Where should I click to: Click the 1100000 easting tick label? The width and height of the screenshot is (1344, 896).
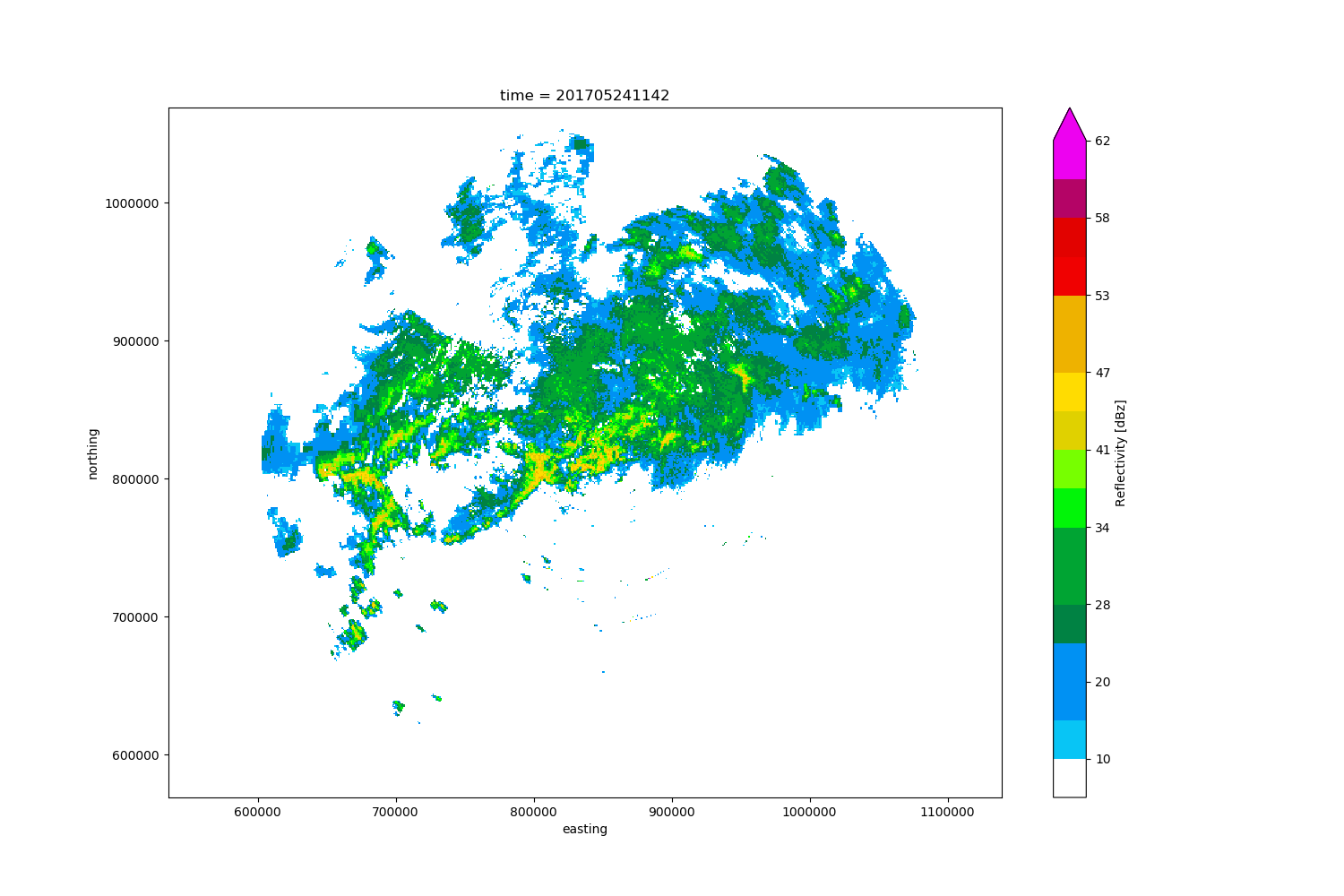948,812
